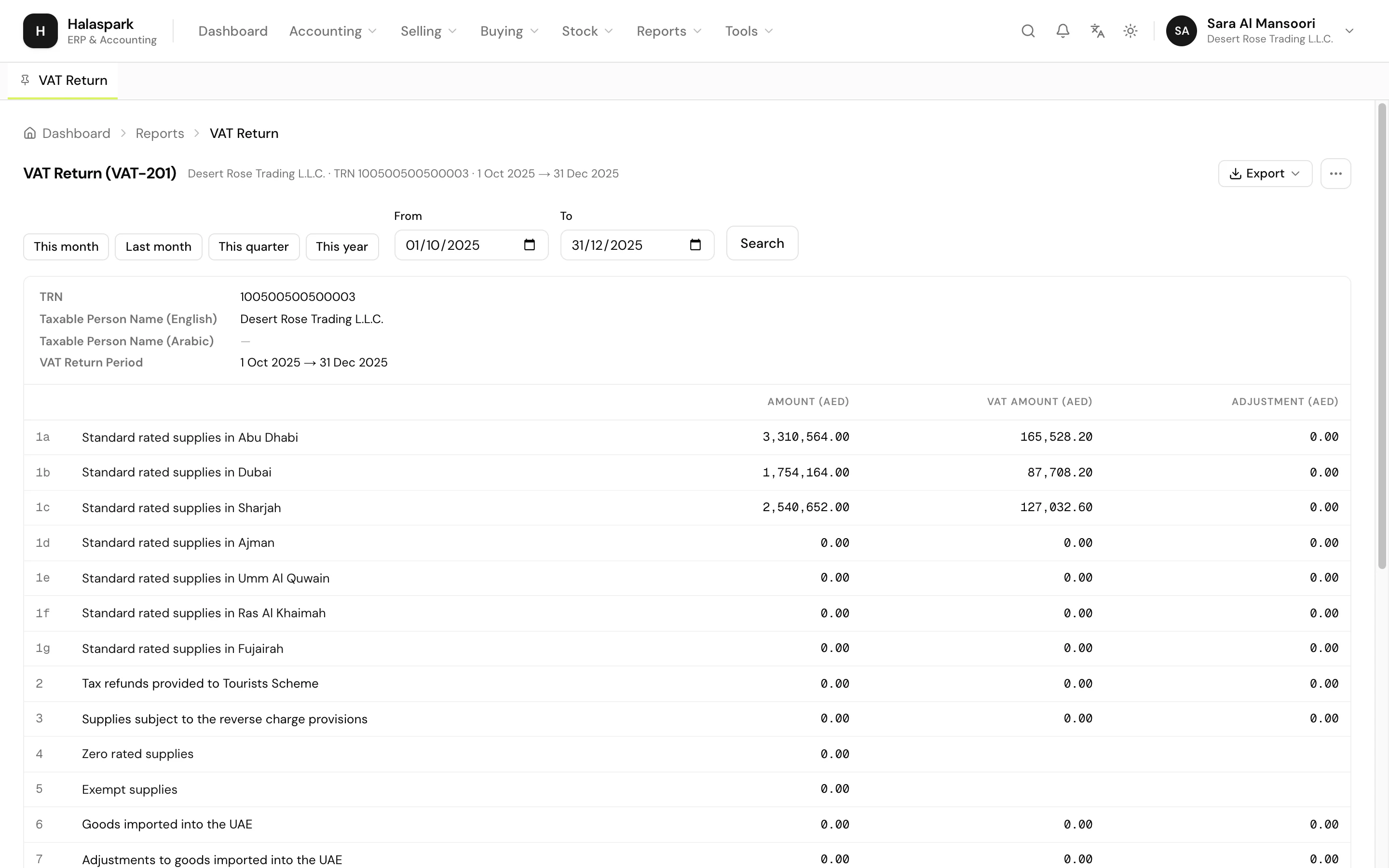
Task: Click the Halaspark logo
Action: [40, 31]
